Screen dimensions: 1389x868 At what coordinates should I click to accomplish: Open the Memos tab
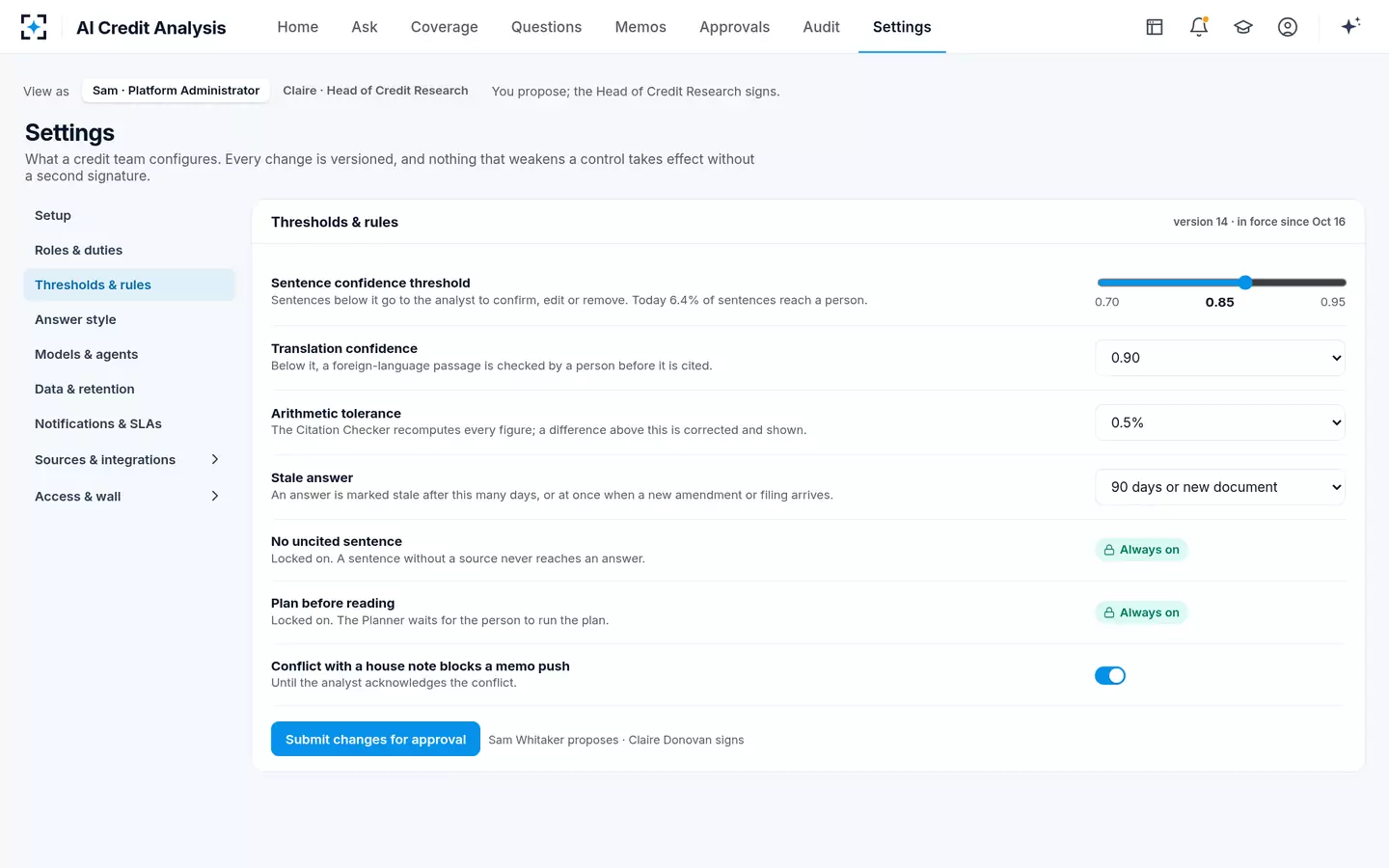click(x=640, y=27)
